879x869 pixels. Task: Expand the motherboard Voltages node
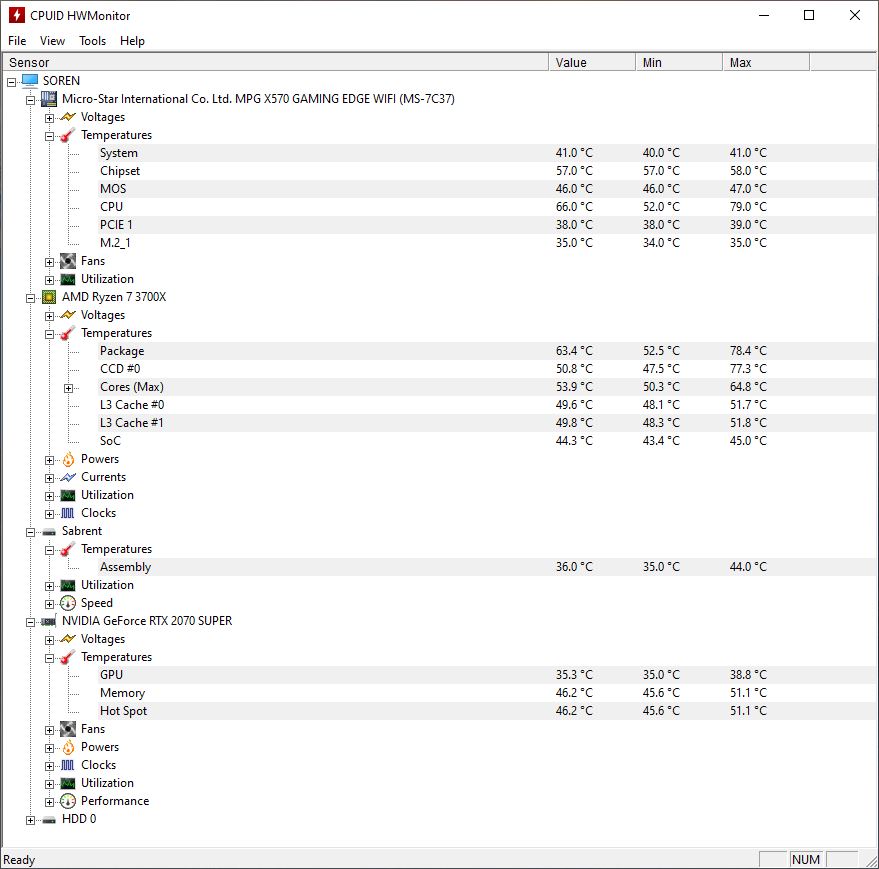tap(49, 119)
